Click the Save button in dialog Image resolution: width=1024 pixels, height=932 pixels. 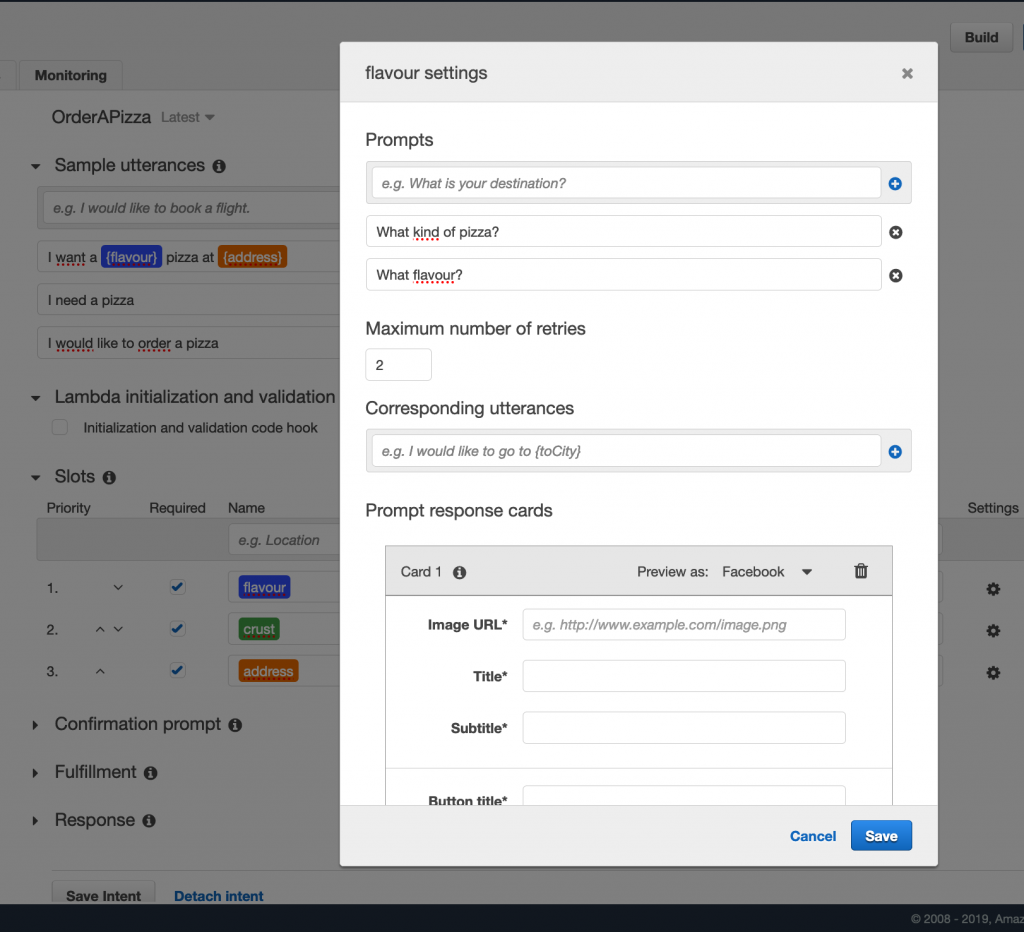click(881, 836)
